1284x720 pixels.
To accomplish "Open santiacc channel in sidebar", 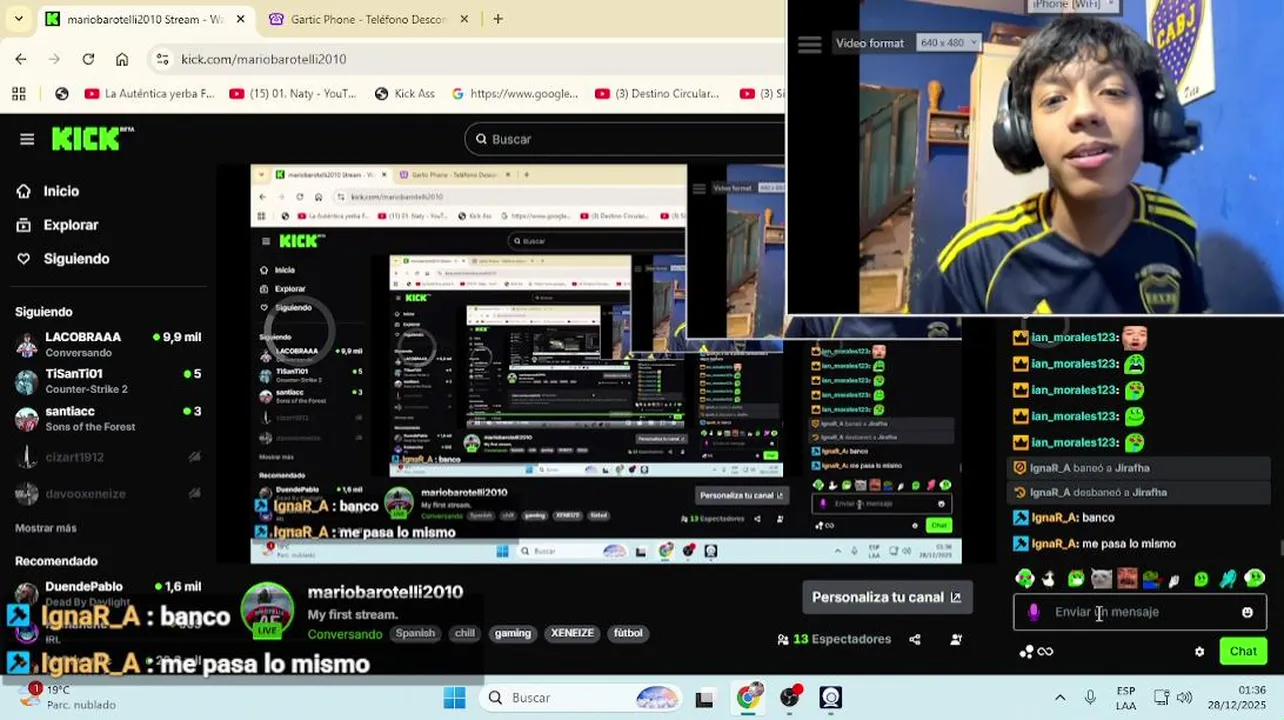I will point(108,418).
